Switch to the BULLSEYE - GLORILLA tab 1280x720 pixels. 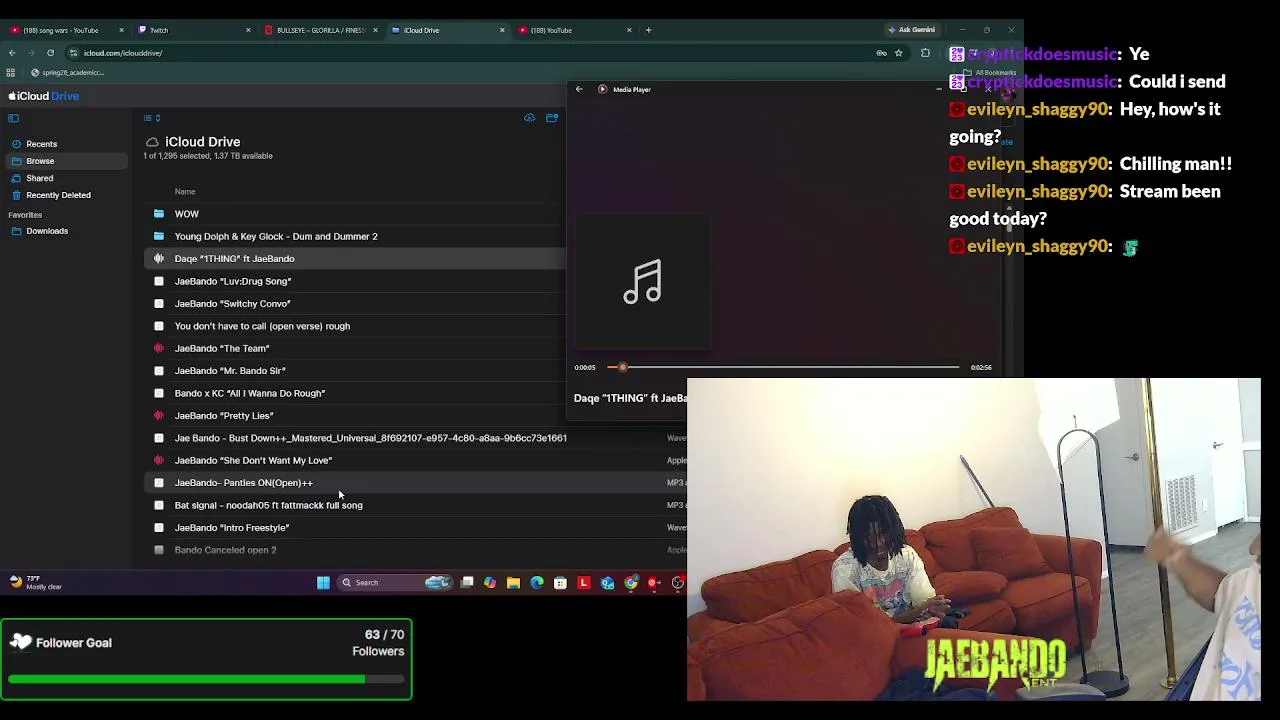pyautogui.click(x=321, y=30)
